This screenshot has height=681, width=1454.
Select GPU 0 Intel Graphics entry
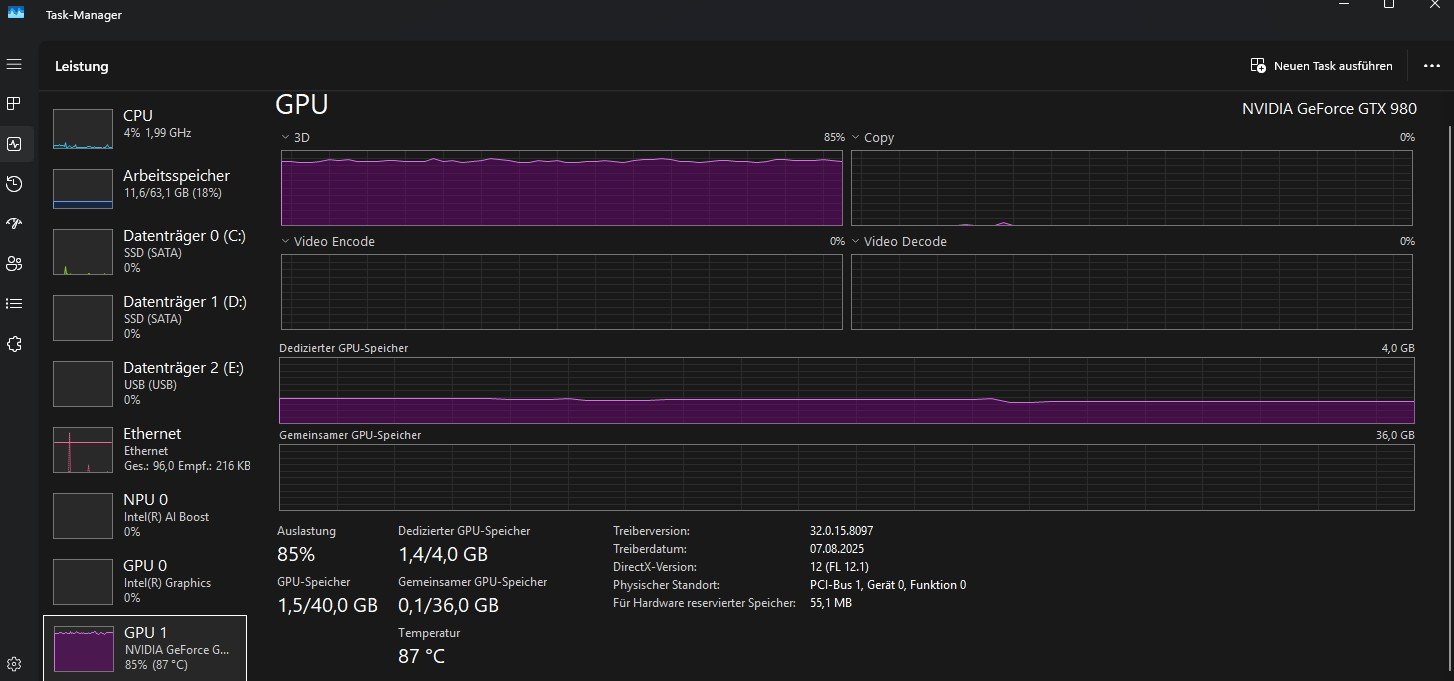[x=145, y=581]
